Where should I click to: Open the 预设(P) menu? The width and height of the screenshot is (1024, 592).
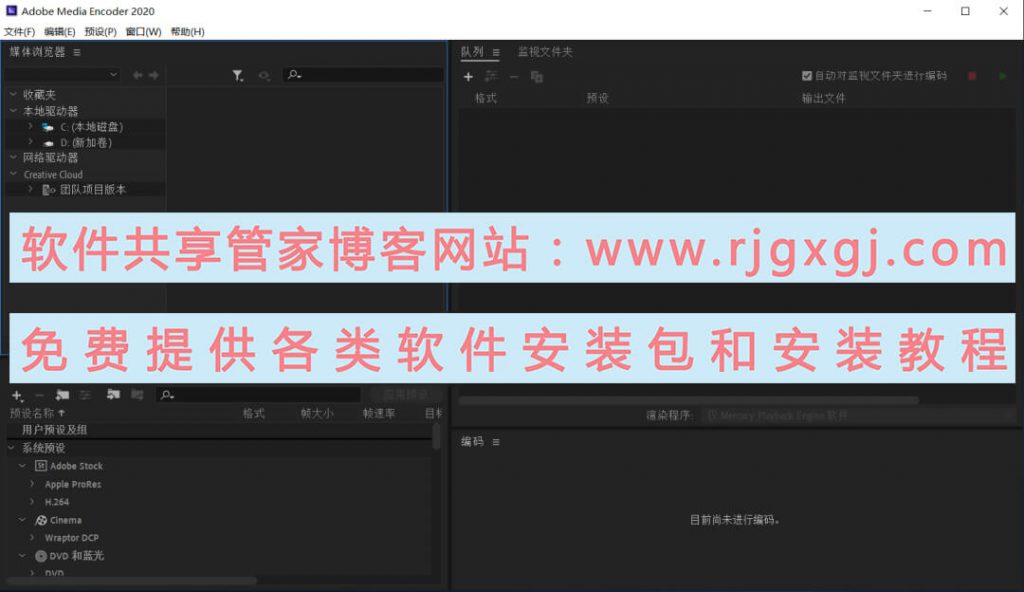tap(100, 31)
